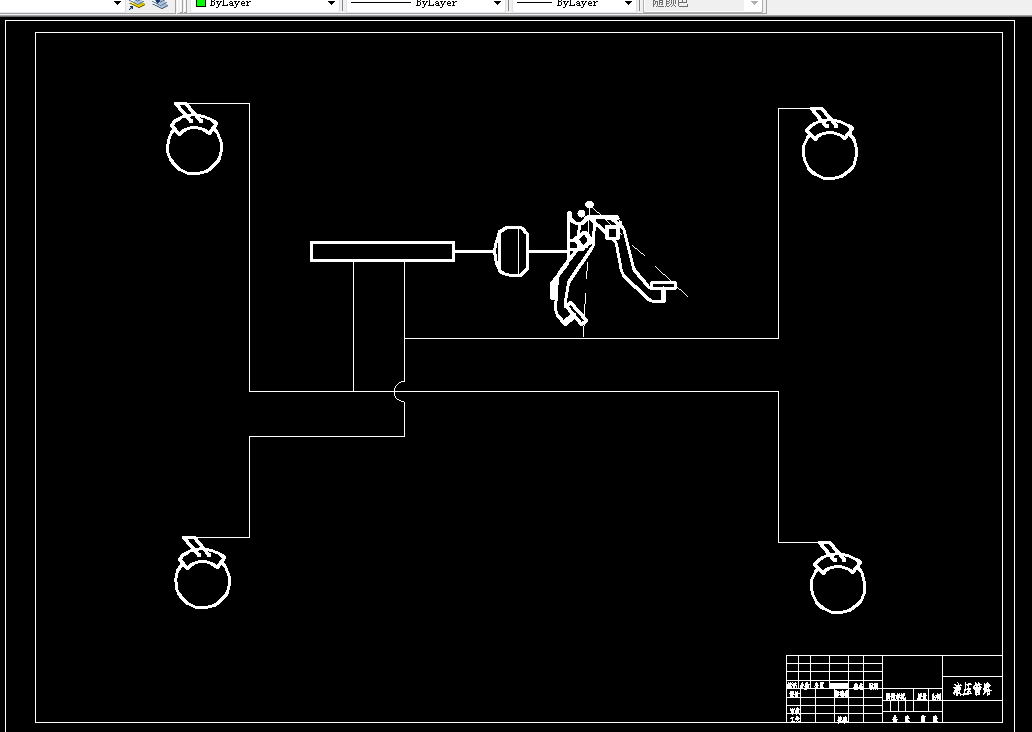The image size is (1032, 732).
Task: Click the Layer Previous icon in the toolbar
Action: pos(137,4)
